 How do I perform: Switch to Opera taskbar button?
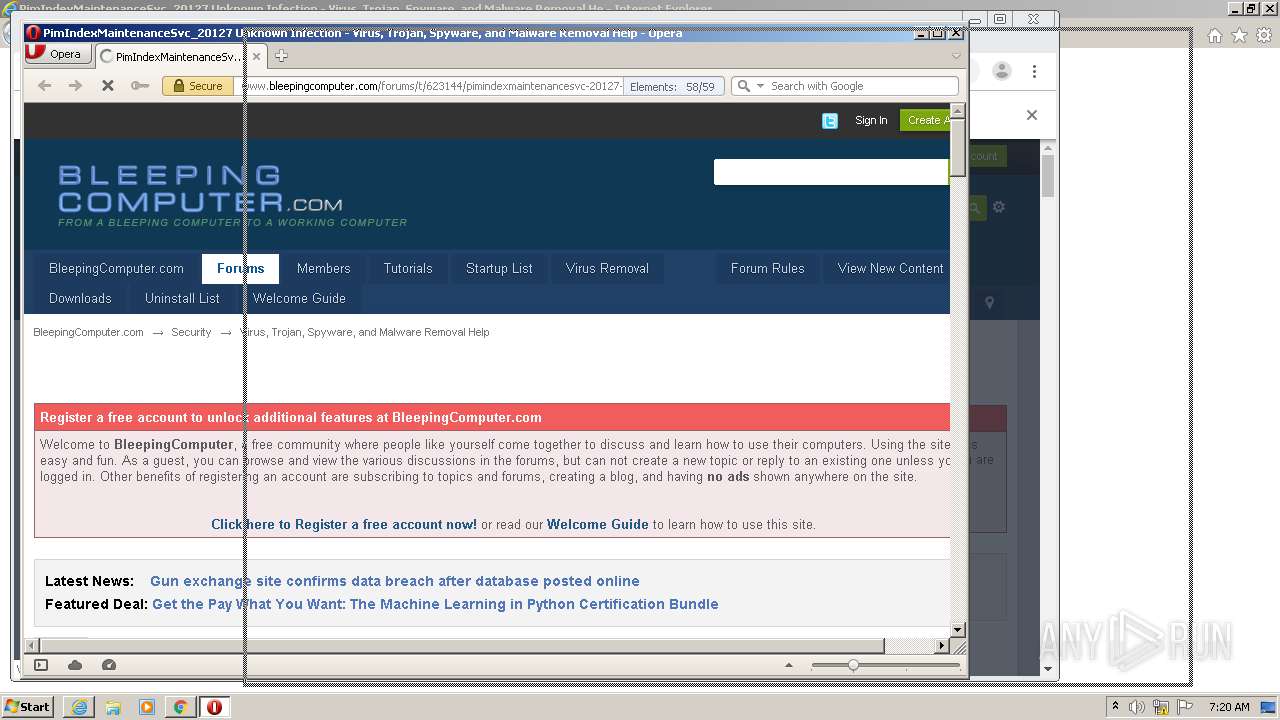(214, 707)
